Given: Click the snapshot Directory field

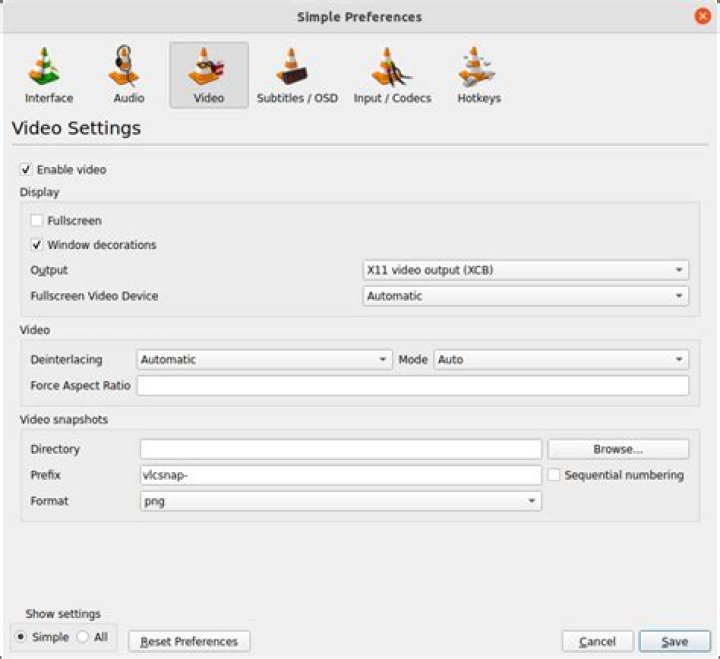Looking at the screenshot, I should point(340,449).
